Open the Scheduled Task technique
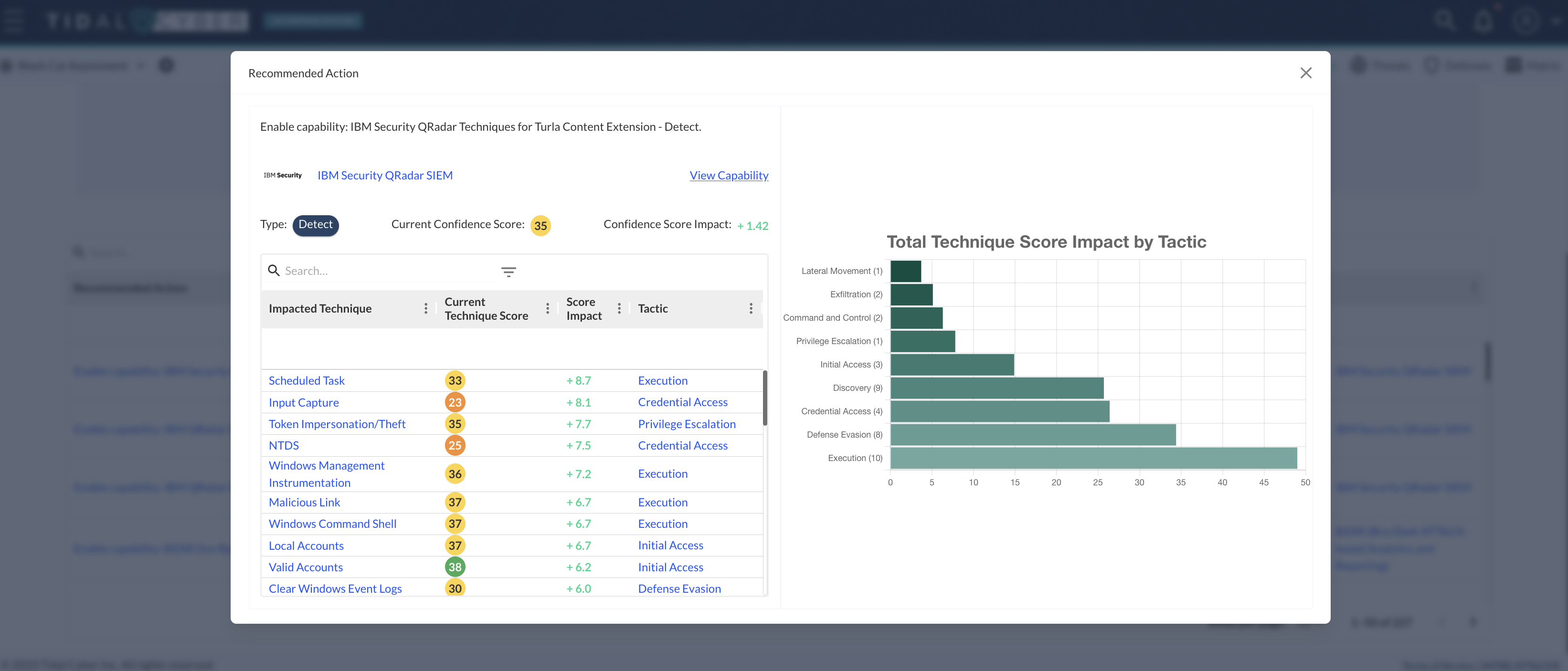The width and height of the screenshot is (1568, 671). 306,380
